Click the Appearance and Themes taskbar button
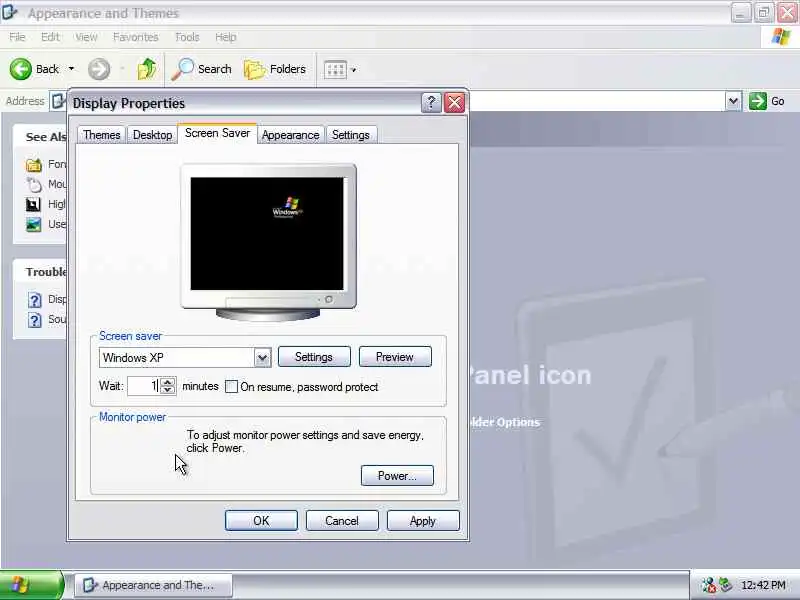The image size is (800, 600). pyautogui.click(x=154, y=585)
